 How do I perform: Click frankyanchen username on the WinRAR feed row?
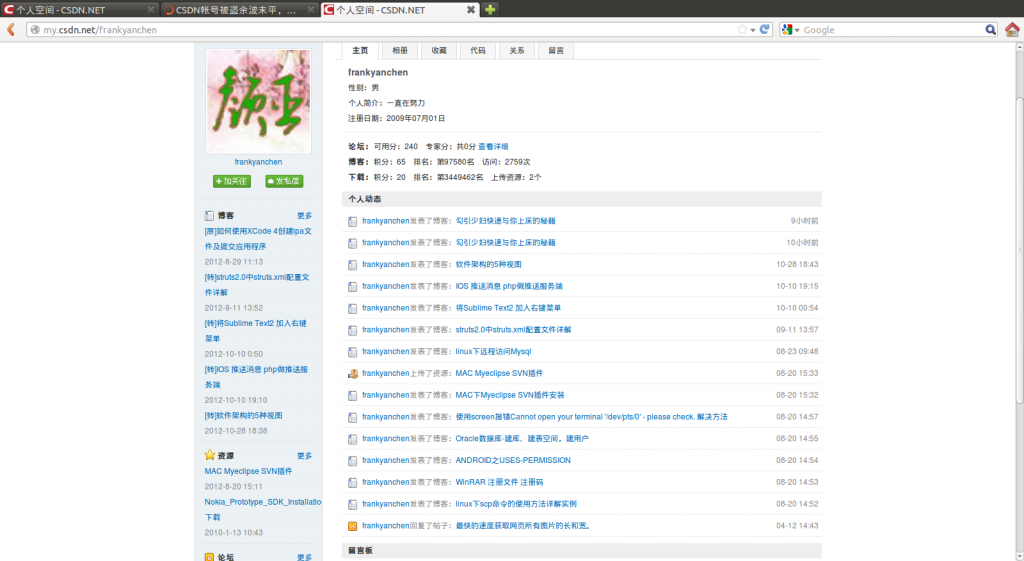point(385,482)
